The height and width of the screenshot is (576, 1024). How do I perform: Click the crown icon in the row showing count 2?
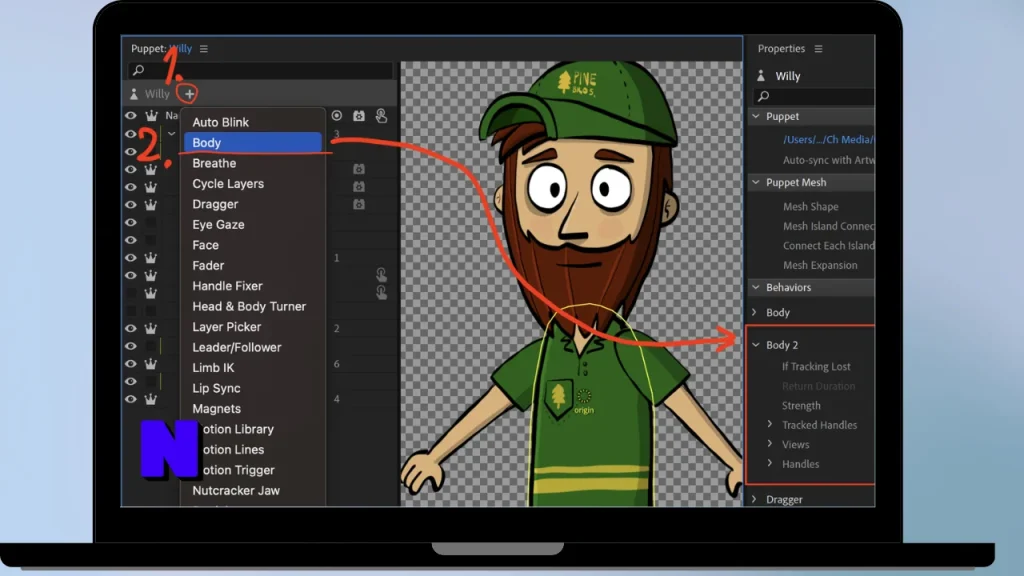151,328
